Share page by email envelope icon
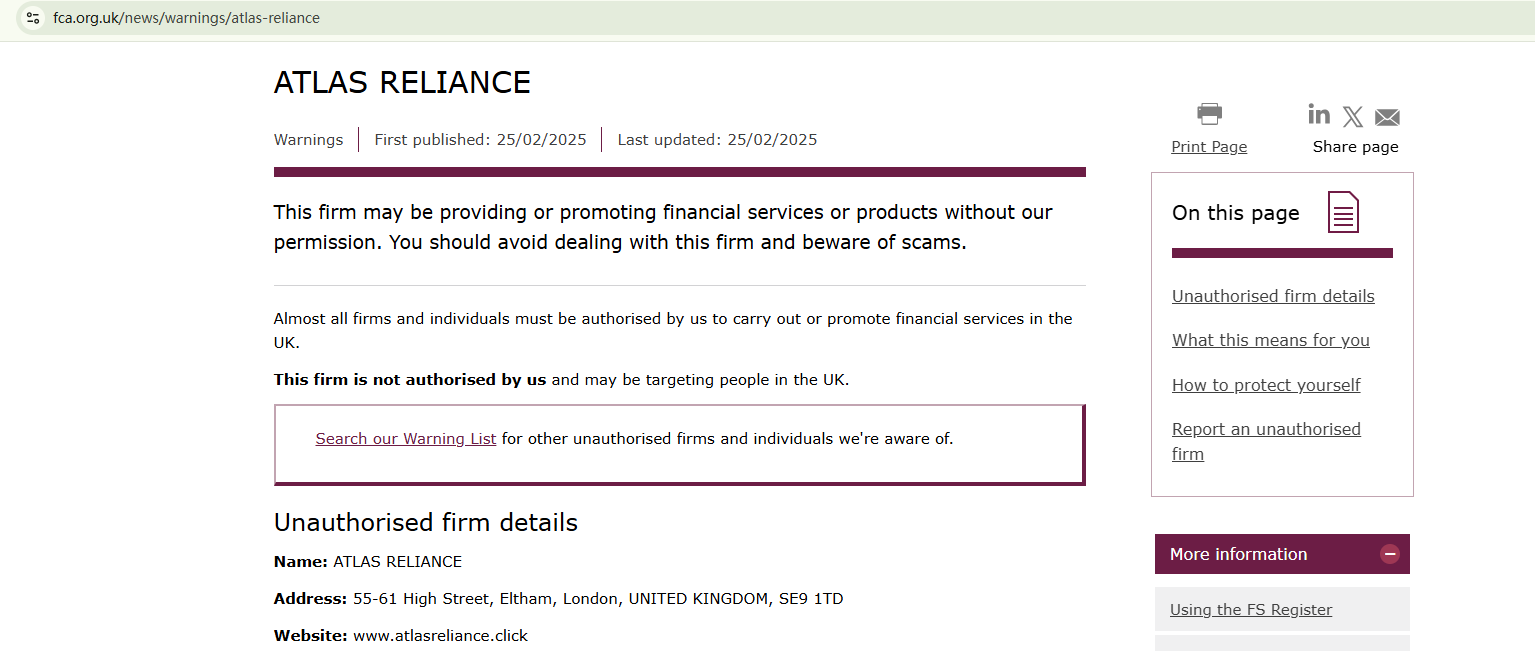This screenshot has width=1535, height=651. [x=1387, y=117]
